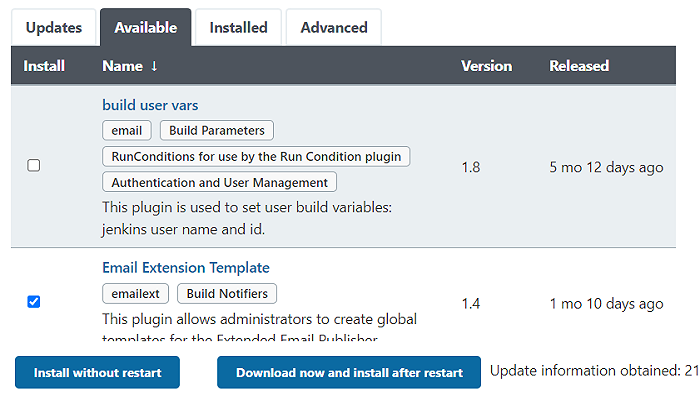Open the Email Extension Template link
This screenshot has height=400, width=700.
(x=186, y=268)
